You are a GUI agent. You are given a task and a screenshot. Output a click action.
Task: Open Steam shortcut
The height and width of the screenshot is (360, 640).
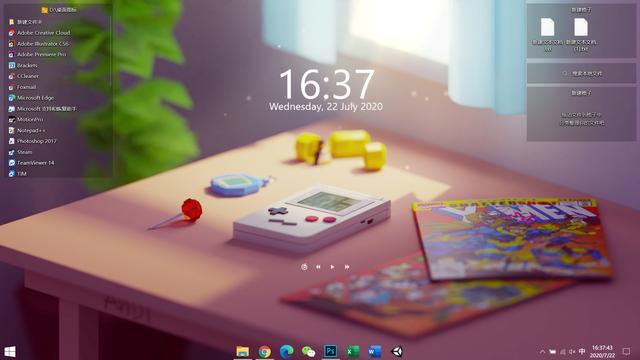coord(20,152)
